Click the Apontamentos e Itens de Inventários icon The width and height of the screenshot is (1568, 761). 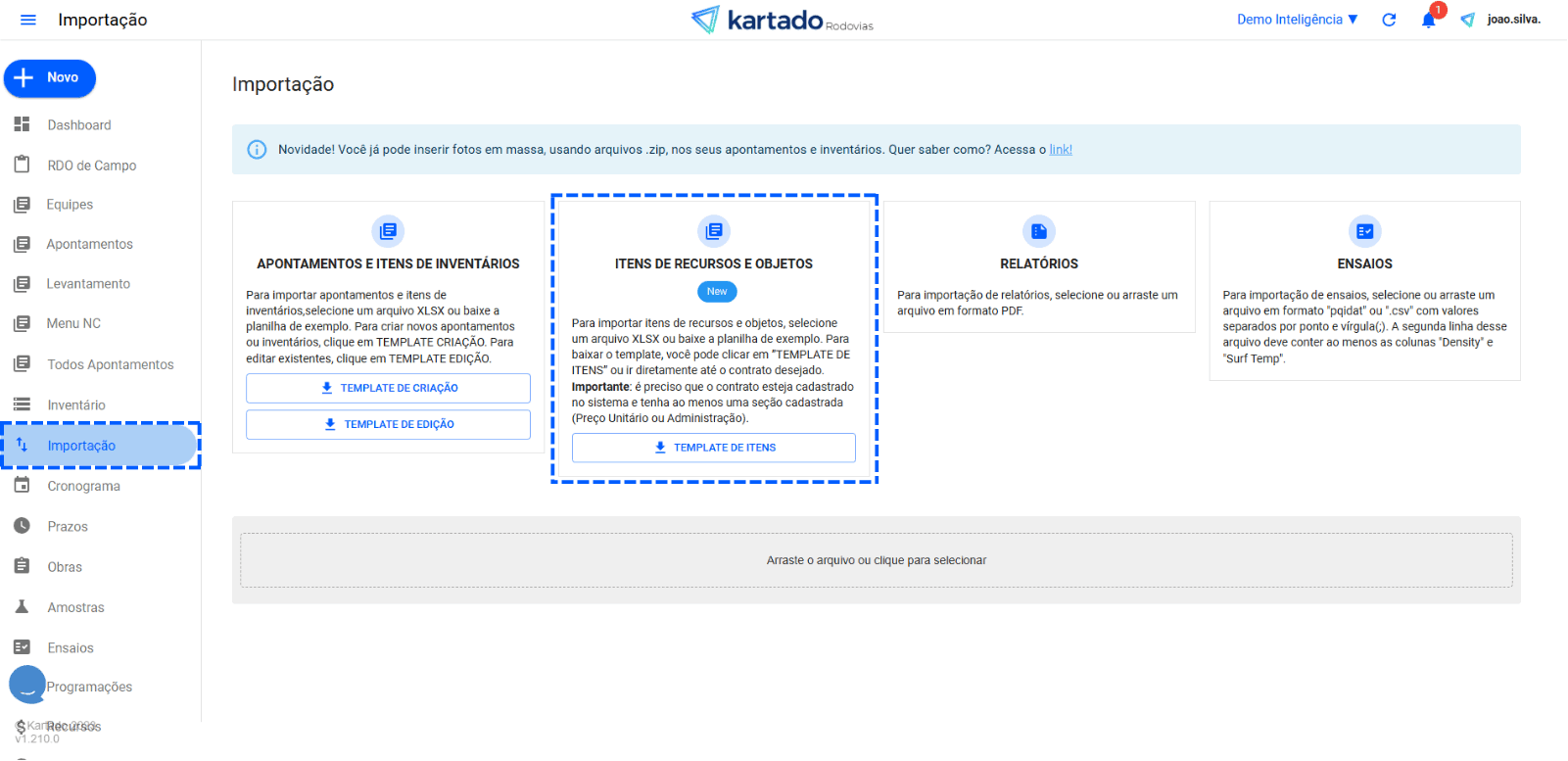(388, 231)
